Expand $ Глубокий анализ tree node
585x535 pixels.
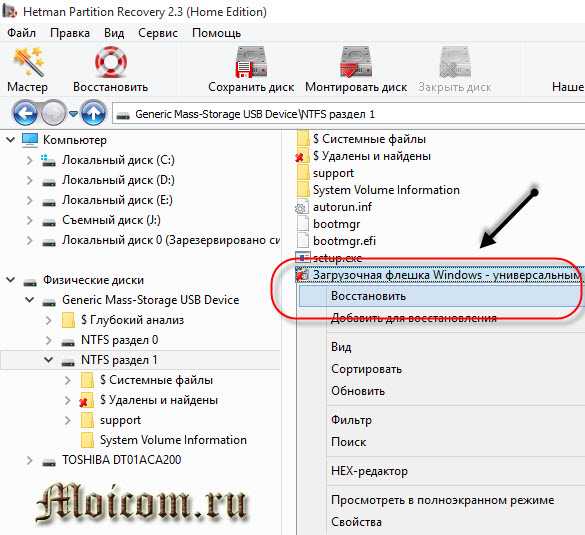49,320
